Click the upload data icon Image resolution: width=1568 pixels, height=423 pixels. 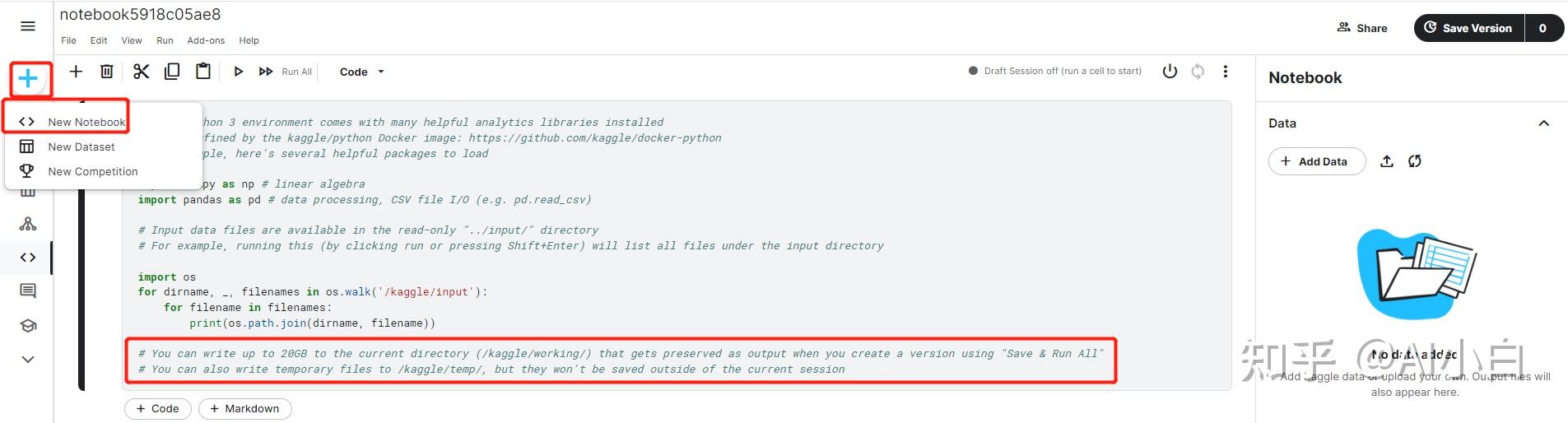1387,161
